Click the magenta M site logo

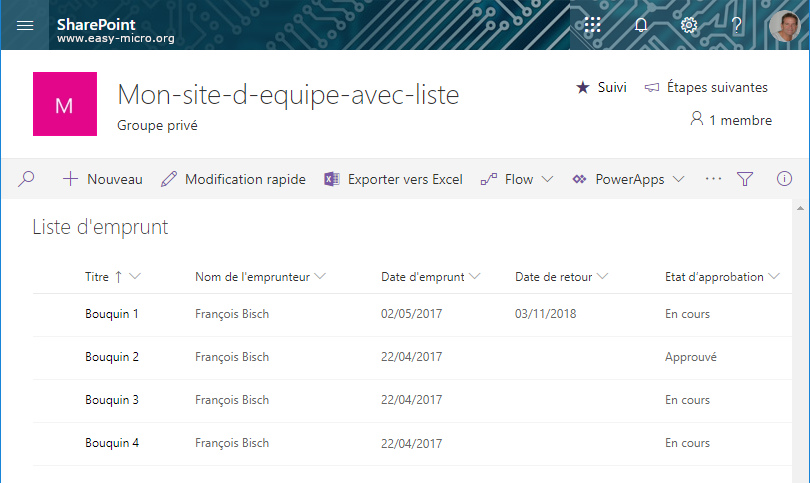click(65, 104)
